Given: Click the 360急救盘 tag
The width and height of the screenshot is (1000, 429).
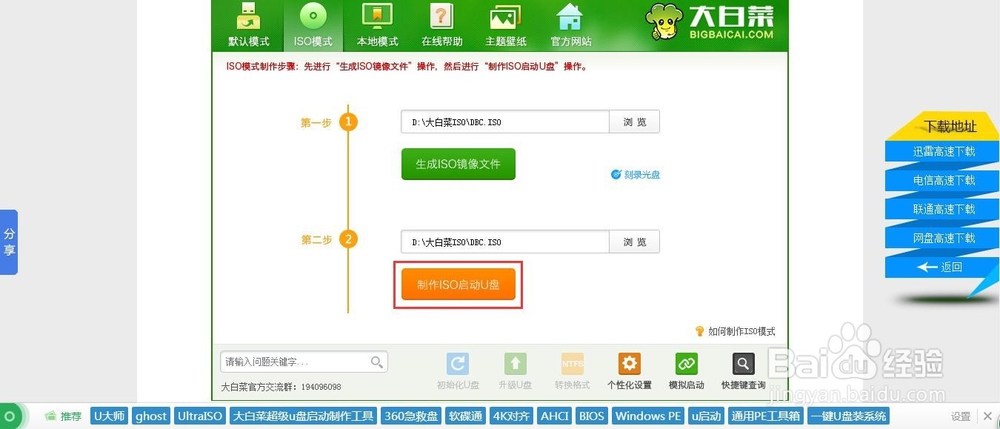Looking at the screenshot, I should coord(411,416).
